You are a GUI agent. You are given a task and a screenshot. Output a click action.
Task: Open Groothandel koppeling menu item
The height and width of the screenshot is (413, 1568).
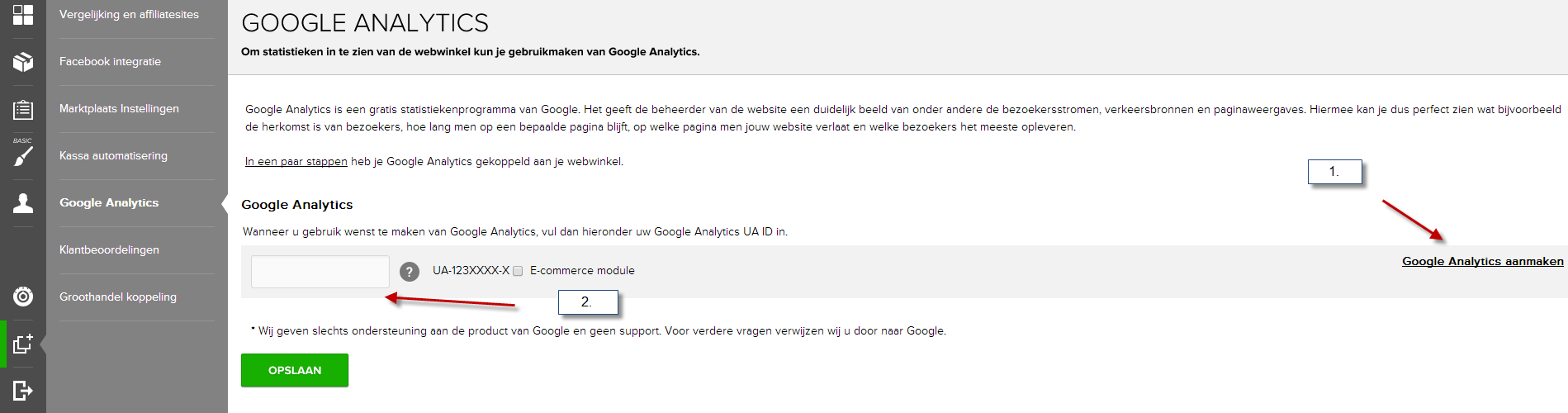click(118, 297)
